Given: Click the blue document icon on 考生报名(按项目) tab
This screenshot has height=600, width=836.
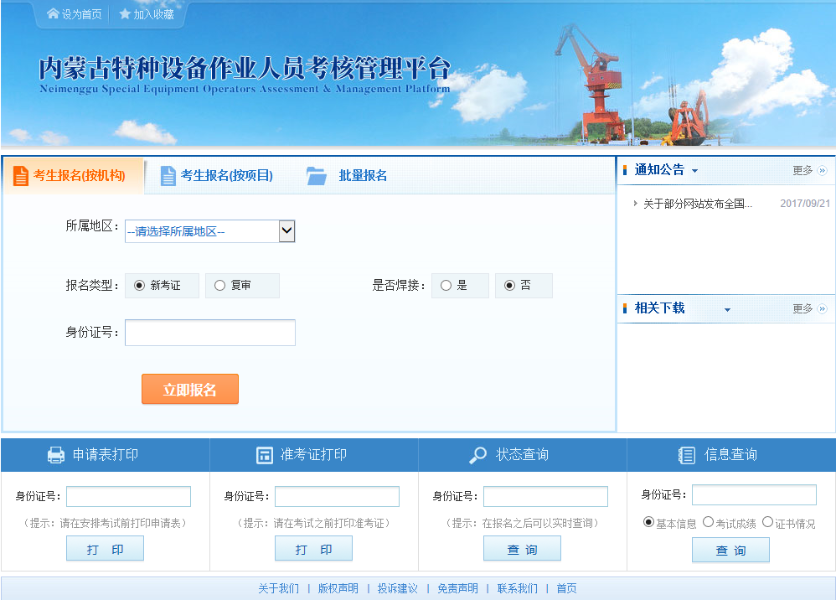Looking at the screenshot, I should [166, 174].
